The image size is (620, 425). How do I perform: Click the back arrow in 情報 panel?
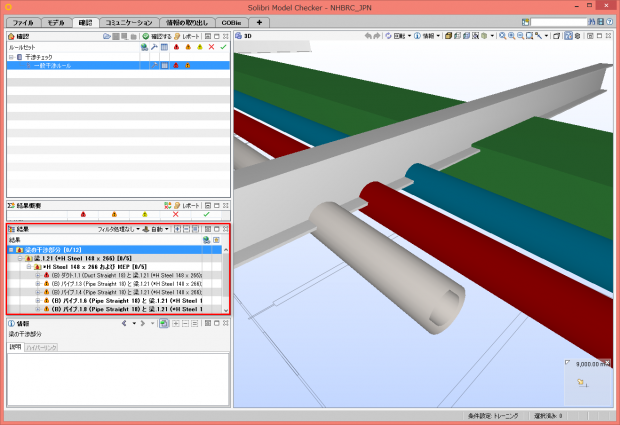pos(124,324)
